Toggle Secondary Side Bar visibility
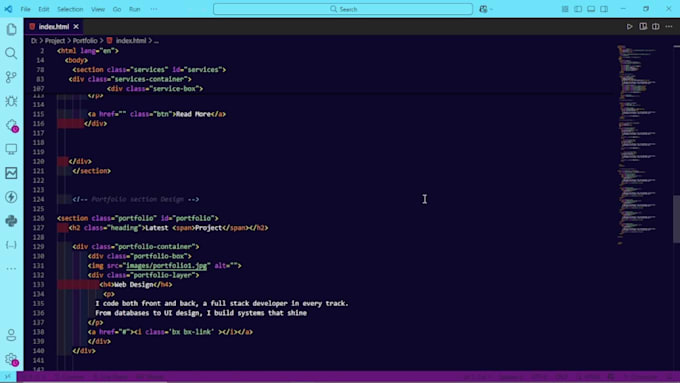This screenshot has width=680, height=383. pyautogui.click(x=604, y=9)
